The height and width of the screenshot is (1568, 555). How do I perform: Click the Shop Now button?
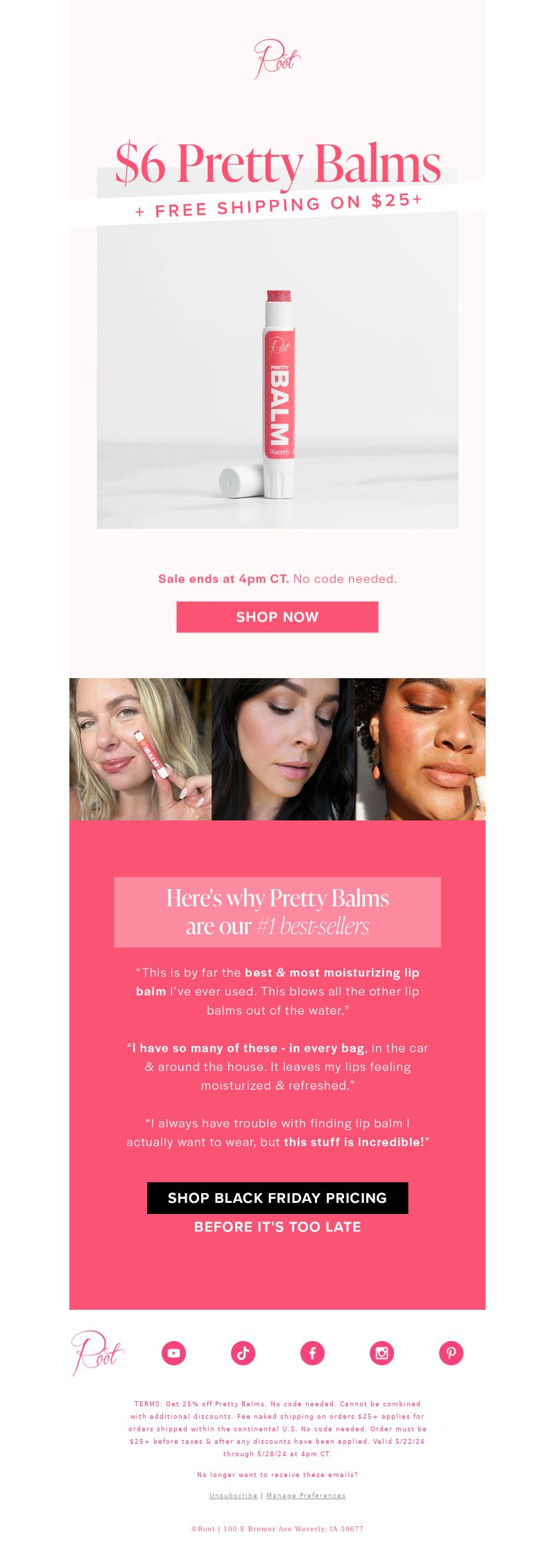point(277,617)
